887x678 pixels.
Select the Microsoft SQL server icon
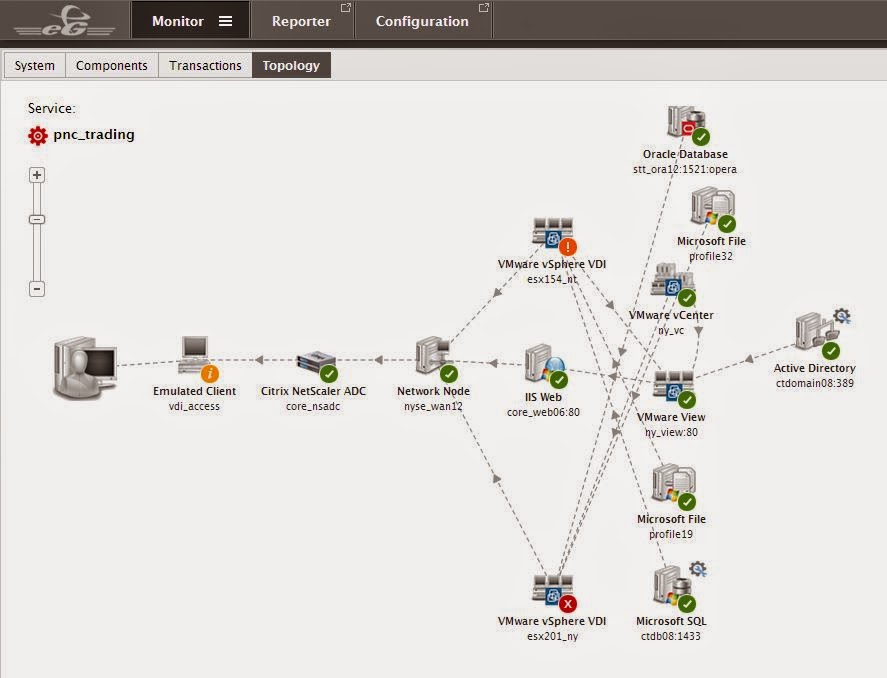[x=671, y=586]
